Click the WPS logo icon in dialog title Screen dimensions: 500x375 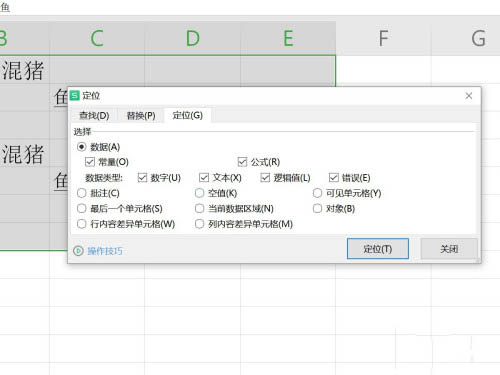pyautogui.click(x=75, y=96)
